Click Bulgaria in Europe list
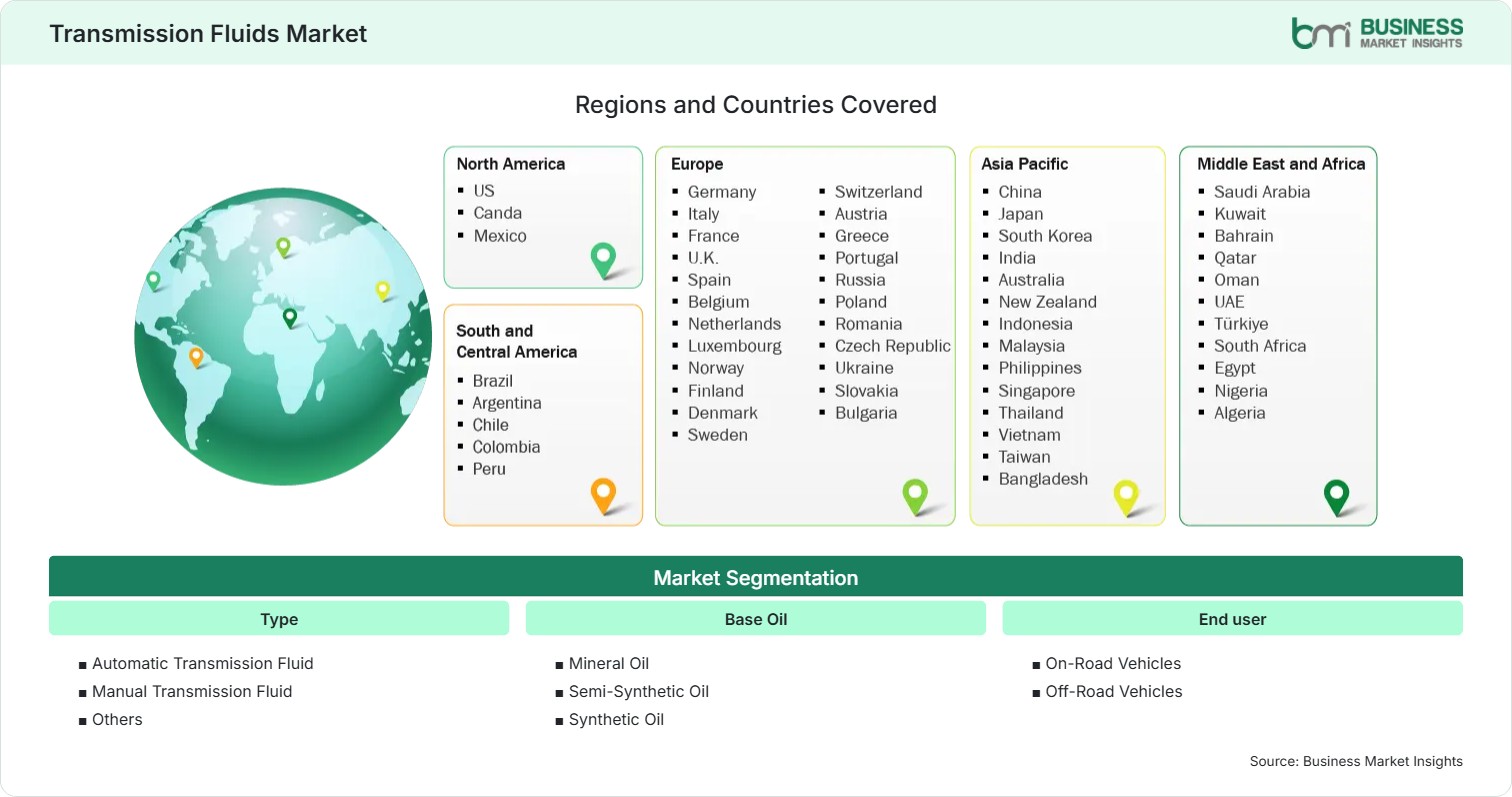Screen dimensions: 1512x797 point(866,413)
